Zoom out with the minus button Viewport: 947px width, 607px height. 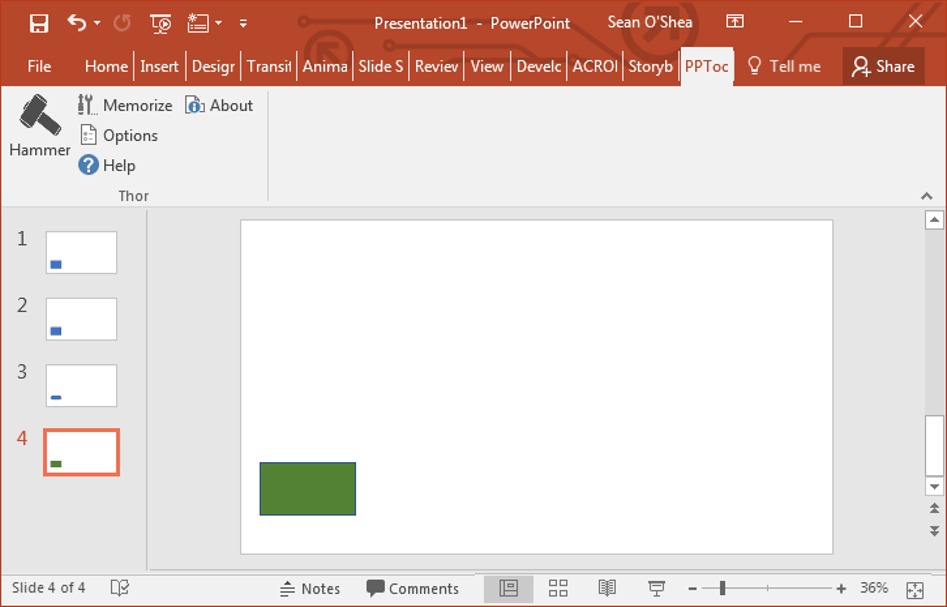693,588
